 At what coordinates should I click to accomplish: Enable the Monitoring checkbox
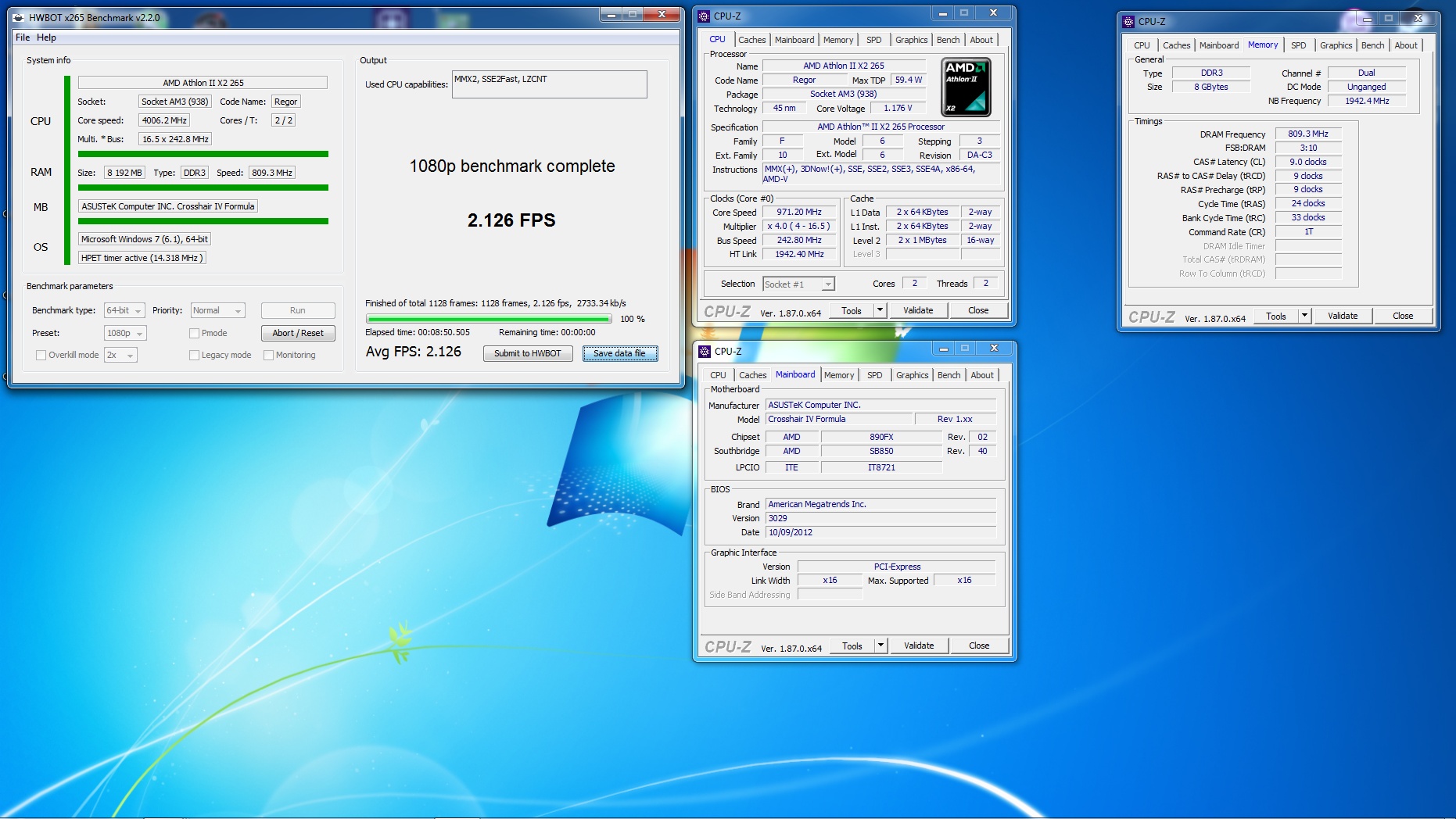[268, 355]
